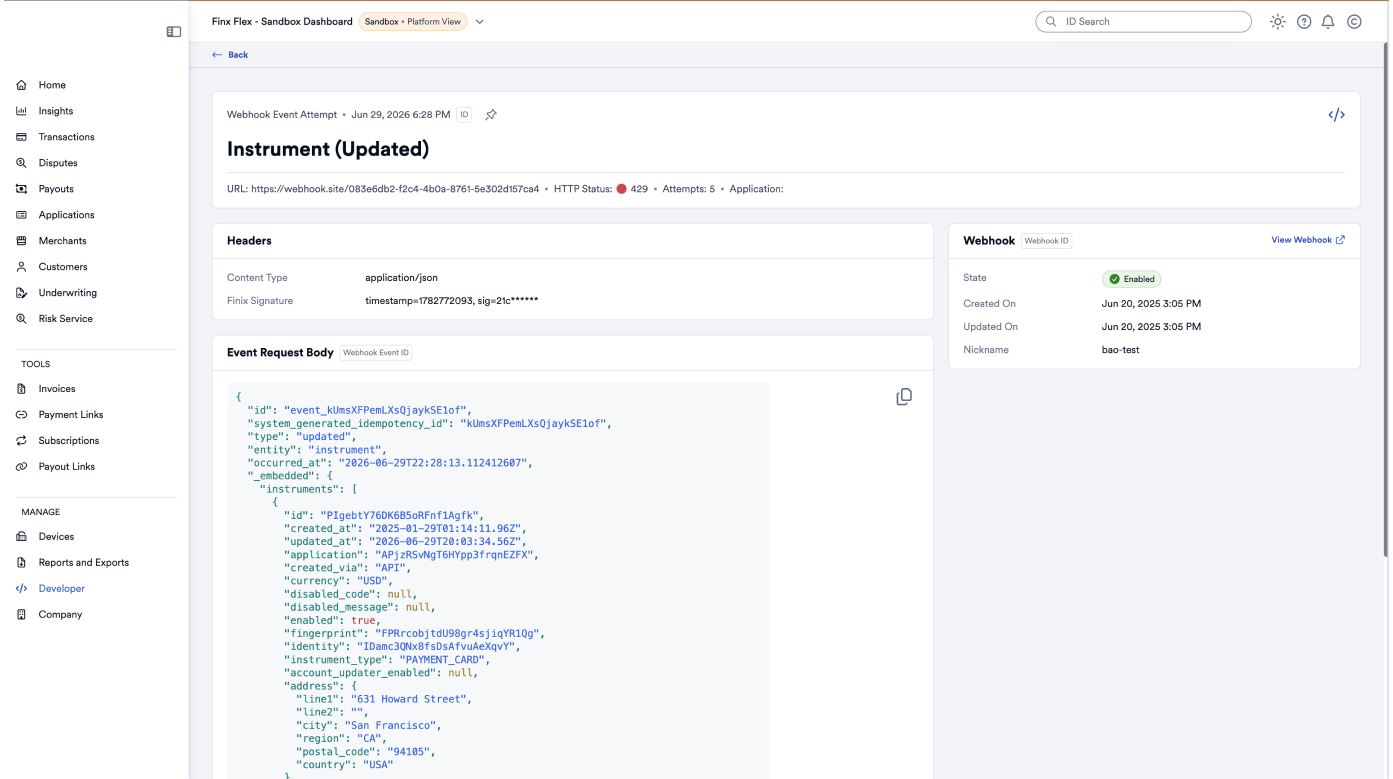The image size is (1393, 779).
Task: Click the Instrument (Updated) heading
Action: coord(328,149)
